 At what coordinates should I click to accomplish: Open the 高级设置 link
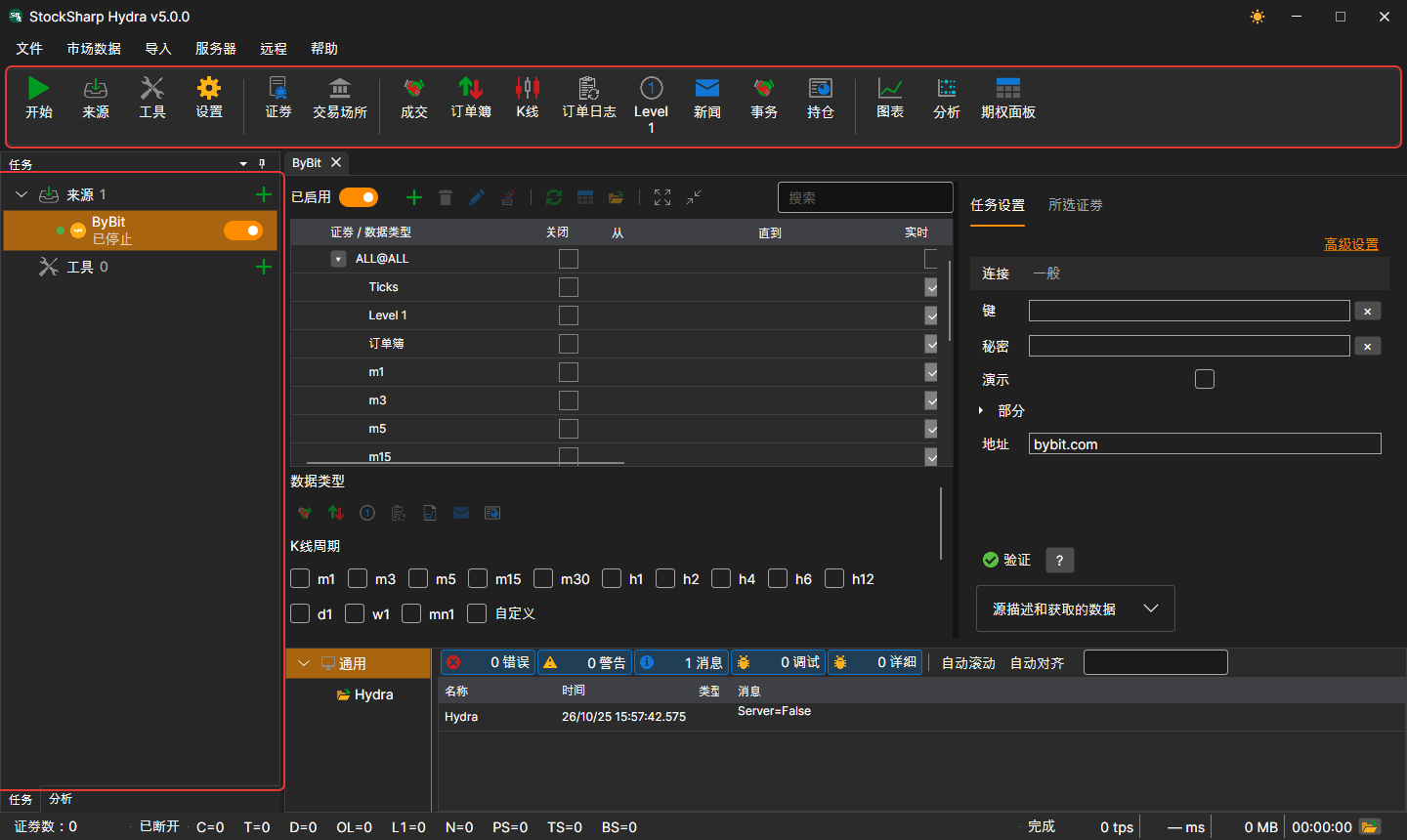click(x=1351, y=244)
